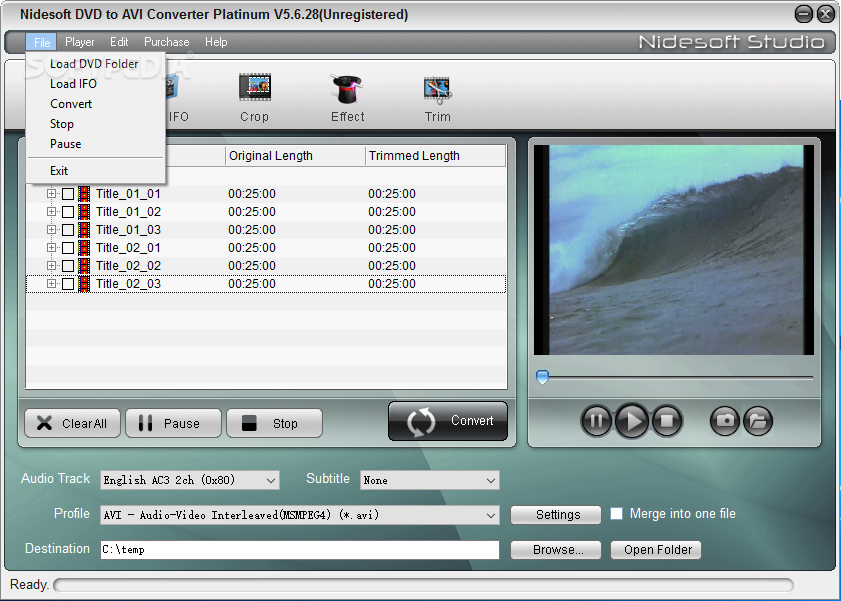The height and width of the screenshot is (601, 841).
Task: Check the Title_01_03 checkbox
Action: point(68,230)
